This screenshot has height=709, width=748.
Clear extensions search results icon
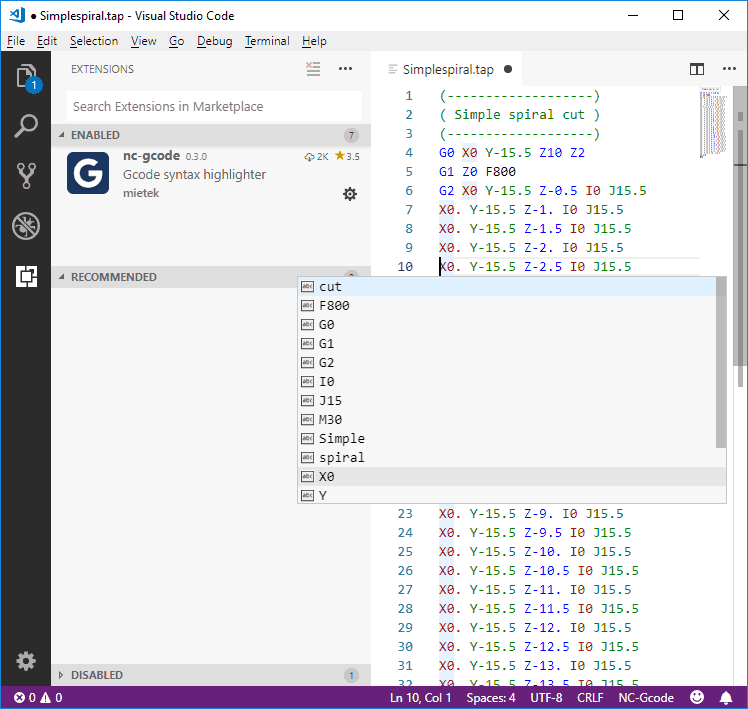[x=313, y=69]
